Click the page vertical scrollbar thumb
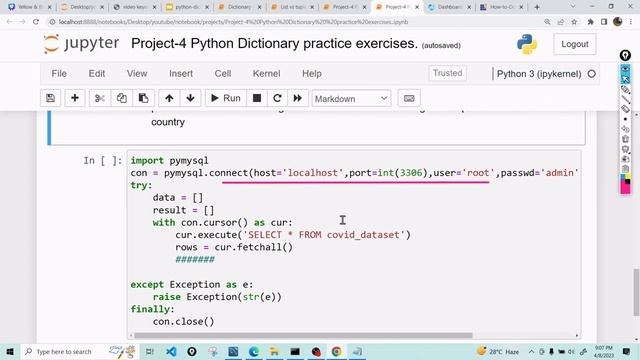Screen dimensions: 640x360 tap(636, 292)
